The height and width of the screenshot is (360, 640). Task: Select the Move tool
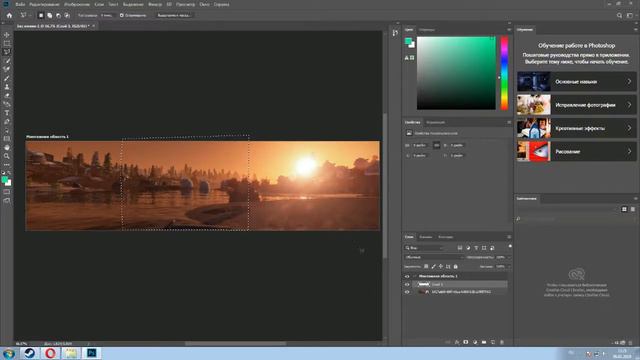pyautogui.click(x=7, y=35)
